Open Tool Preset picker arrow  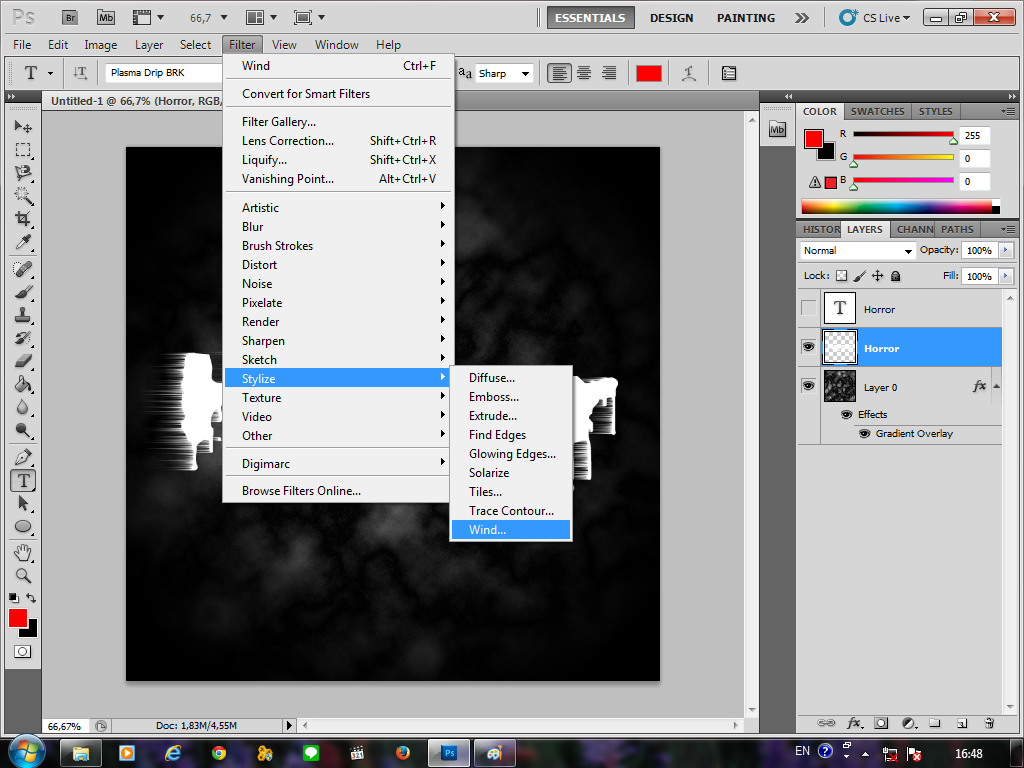tap(50, 73)
